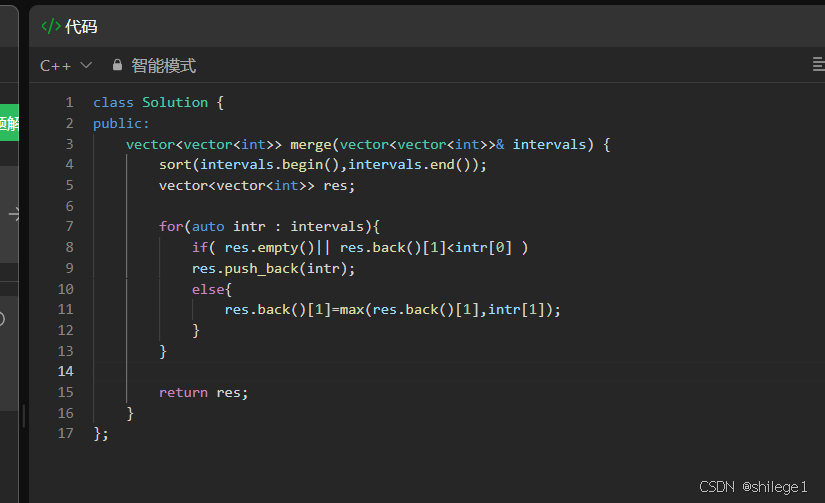
Task: Click the 'merge' function name
Action: [310, 144]
